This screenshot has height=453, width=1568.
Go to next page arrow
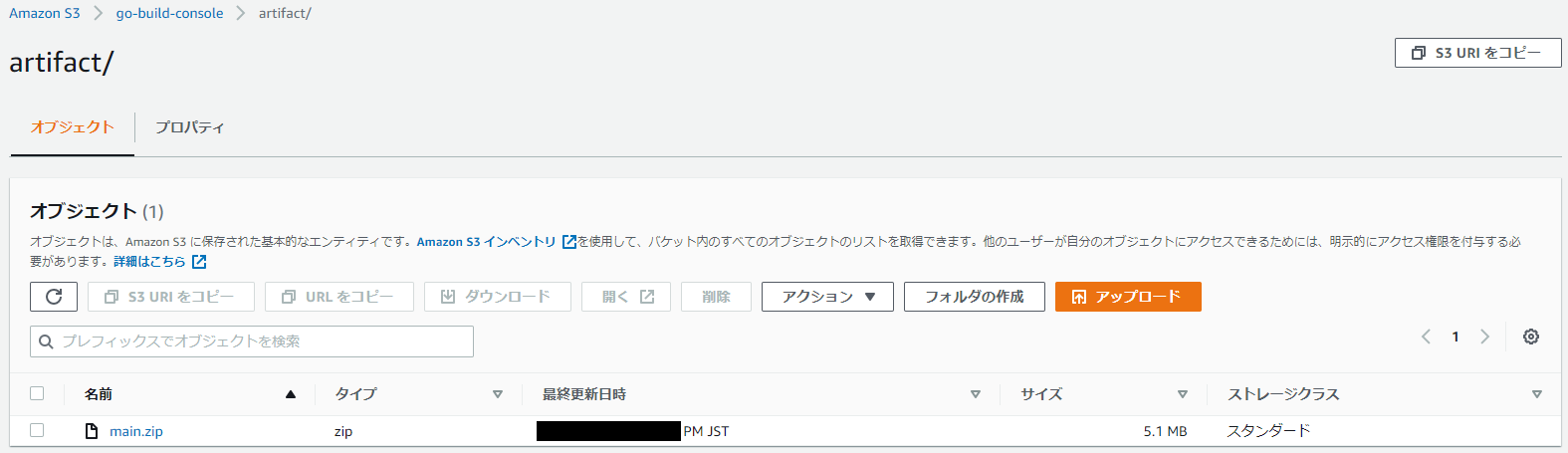(x=1484, y=337)
